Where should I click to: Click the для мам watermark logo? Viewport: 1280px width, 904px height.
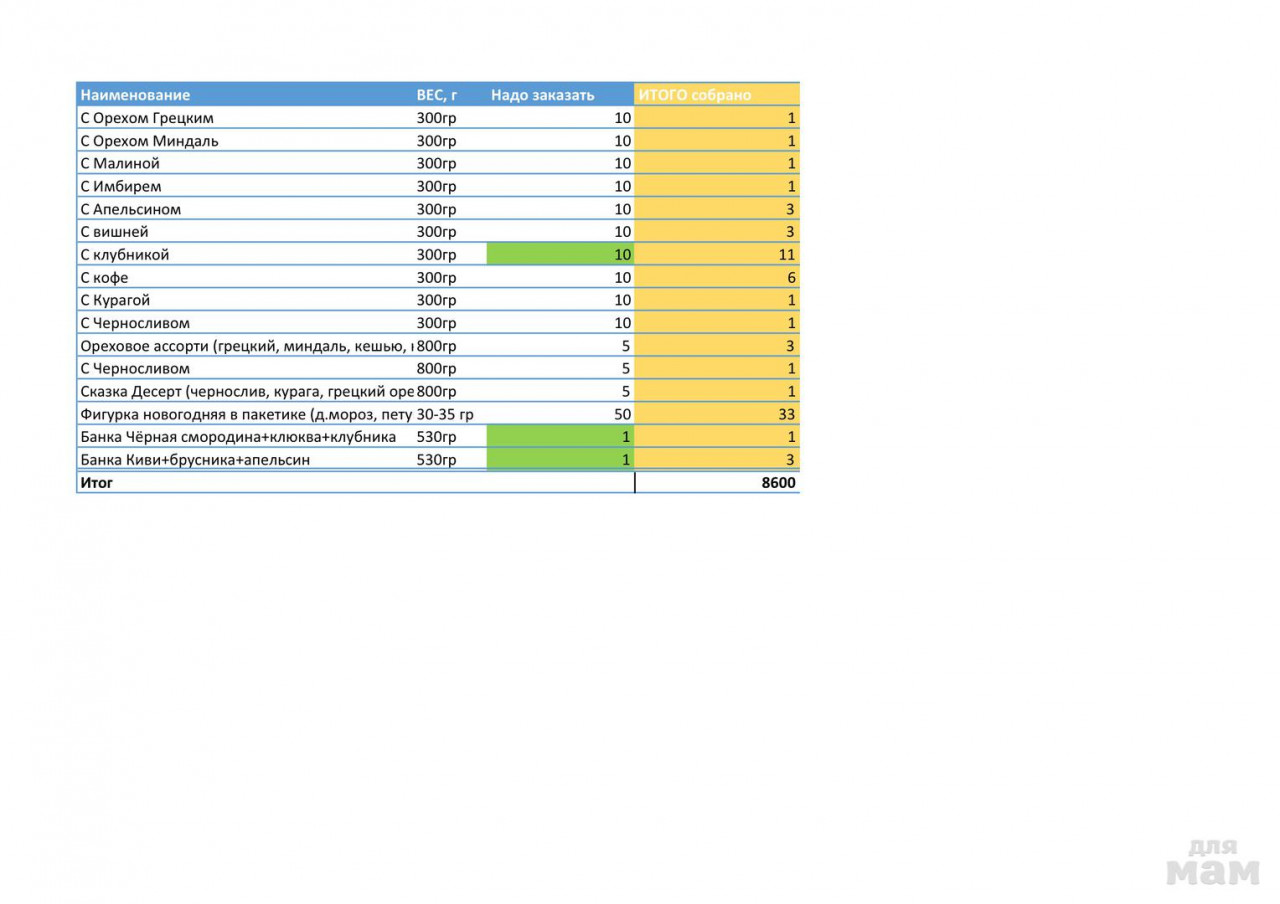click(1212, 862)
